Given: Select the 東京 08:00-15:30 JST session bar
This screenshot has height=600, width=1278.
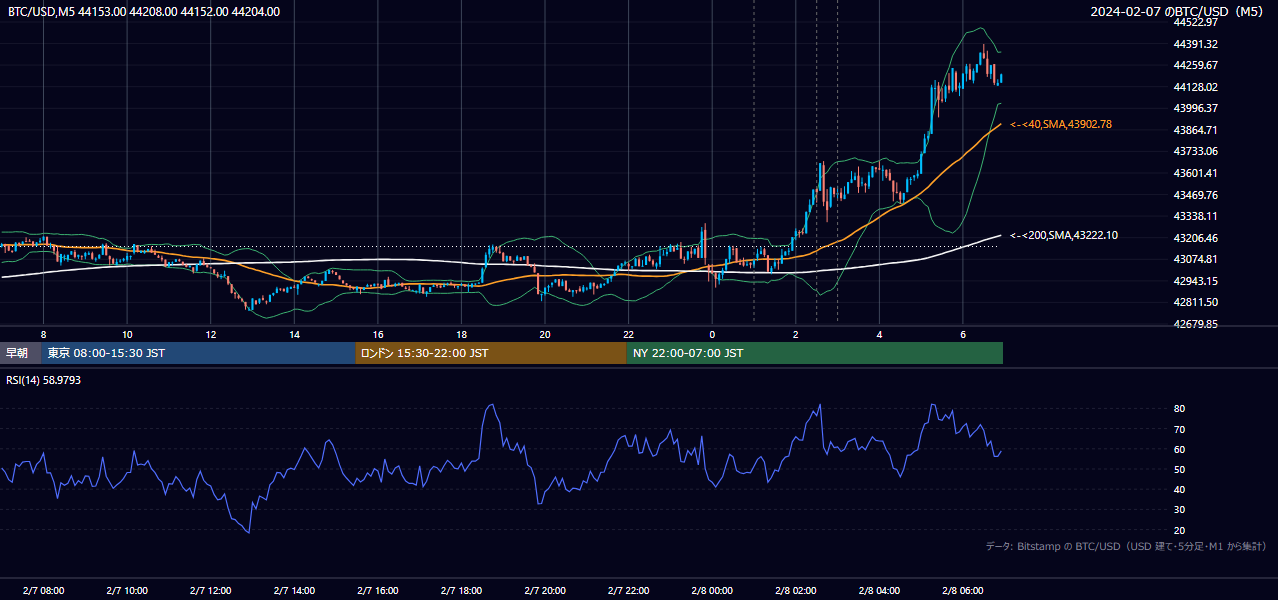Looking at the screenshot, I should pos(198,353).
